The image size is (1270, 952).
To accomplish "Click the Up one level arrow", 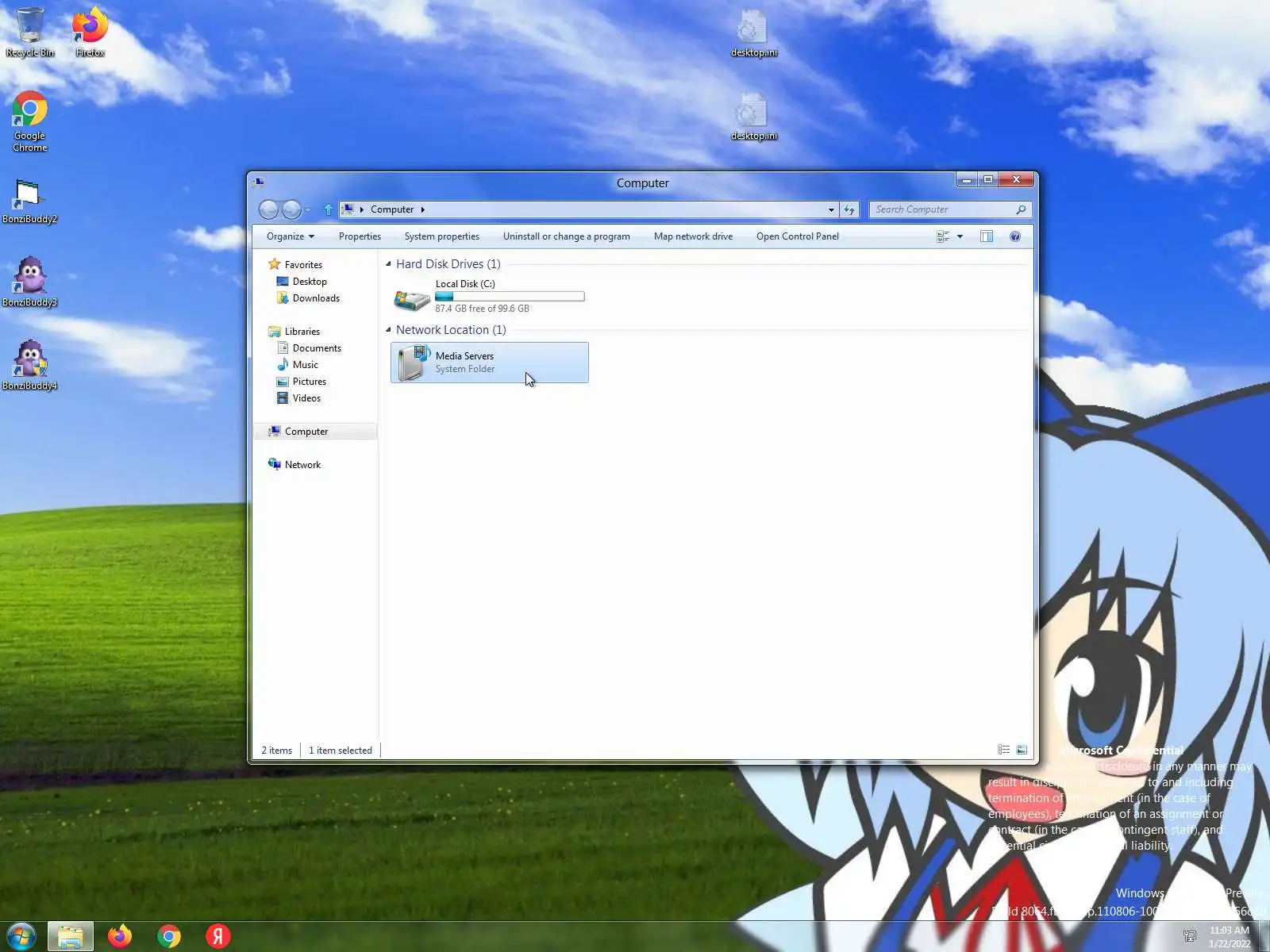I will pyautogui.click(x=329, y=209).
